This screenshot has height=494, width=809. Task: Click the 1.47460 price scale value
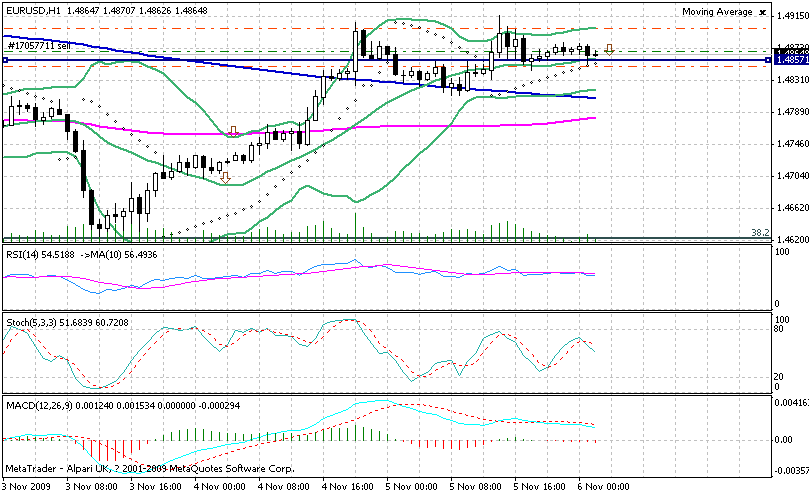[x=792, y=144]
